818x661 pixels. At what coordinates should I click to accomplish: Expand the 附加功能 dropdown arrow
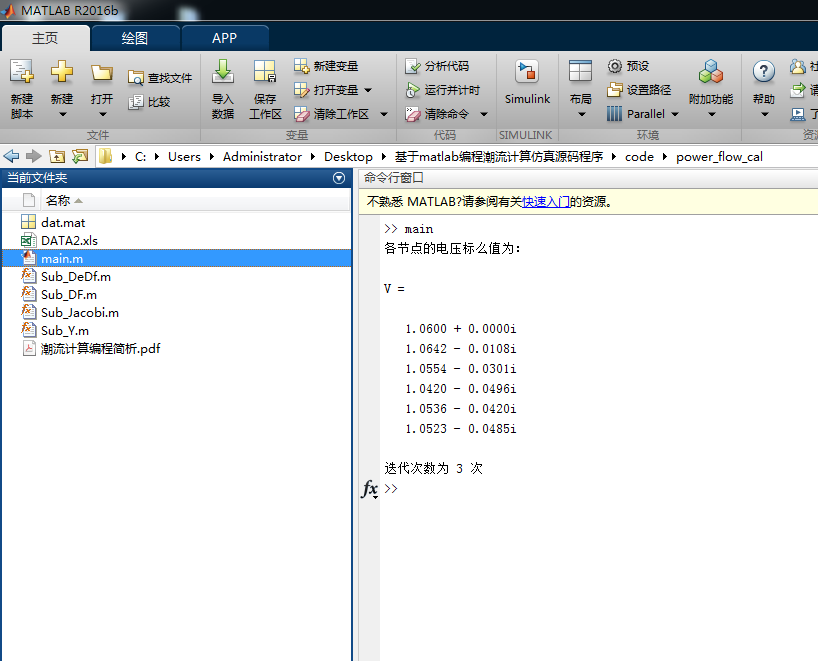point(712,114)
